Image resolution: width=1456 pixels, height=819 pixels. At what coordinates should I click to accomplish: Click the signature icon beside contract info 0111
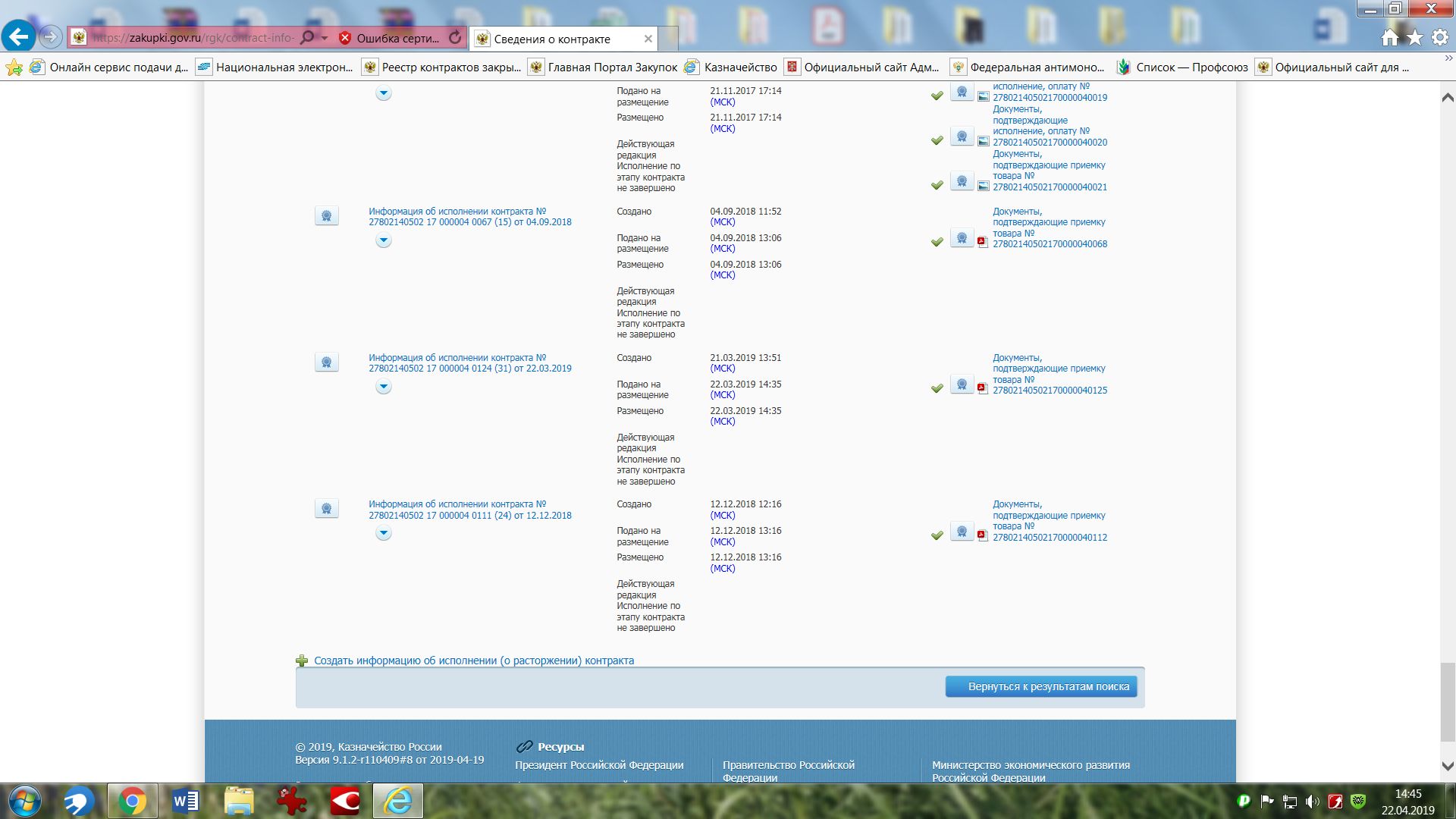point(327,509)
